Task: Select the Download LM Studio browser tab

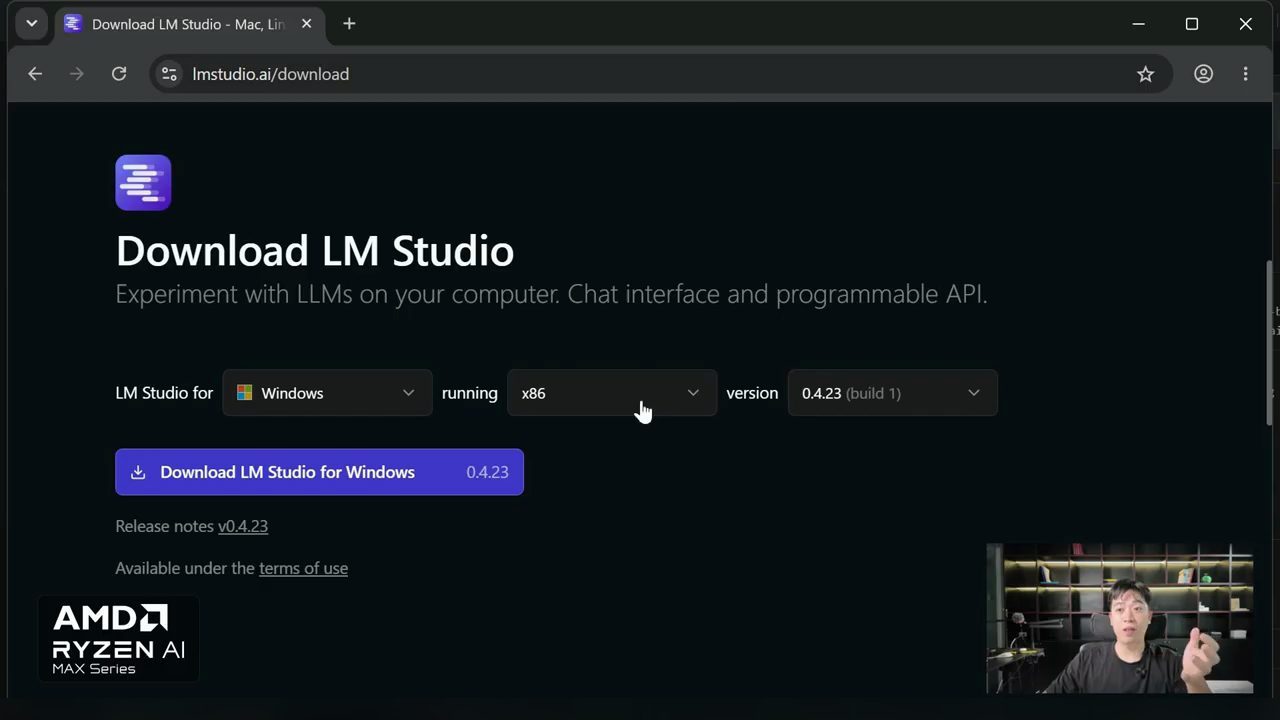Action: pyautogui.click(x=190, y=24)
